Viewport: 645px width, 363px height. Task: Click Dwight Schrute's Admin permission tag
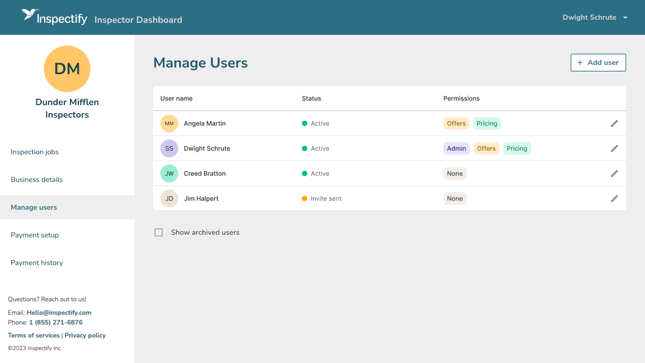pyautogui.click(x=456, y=149)
